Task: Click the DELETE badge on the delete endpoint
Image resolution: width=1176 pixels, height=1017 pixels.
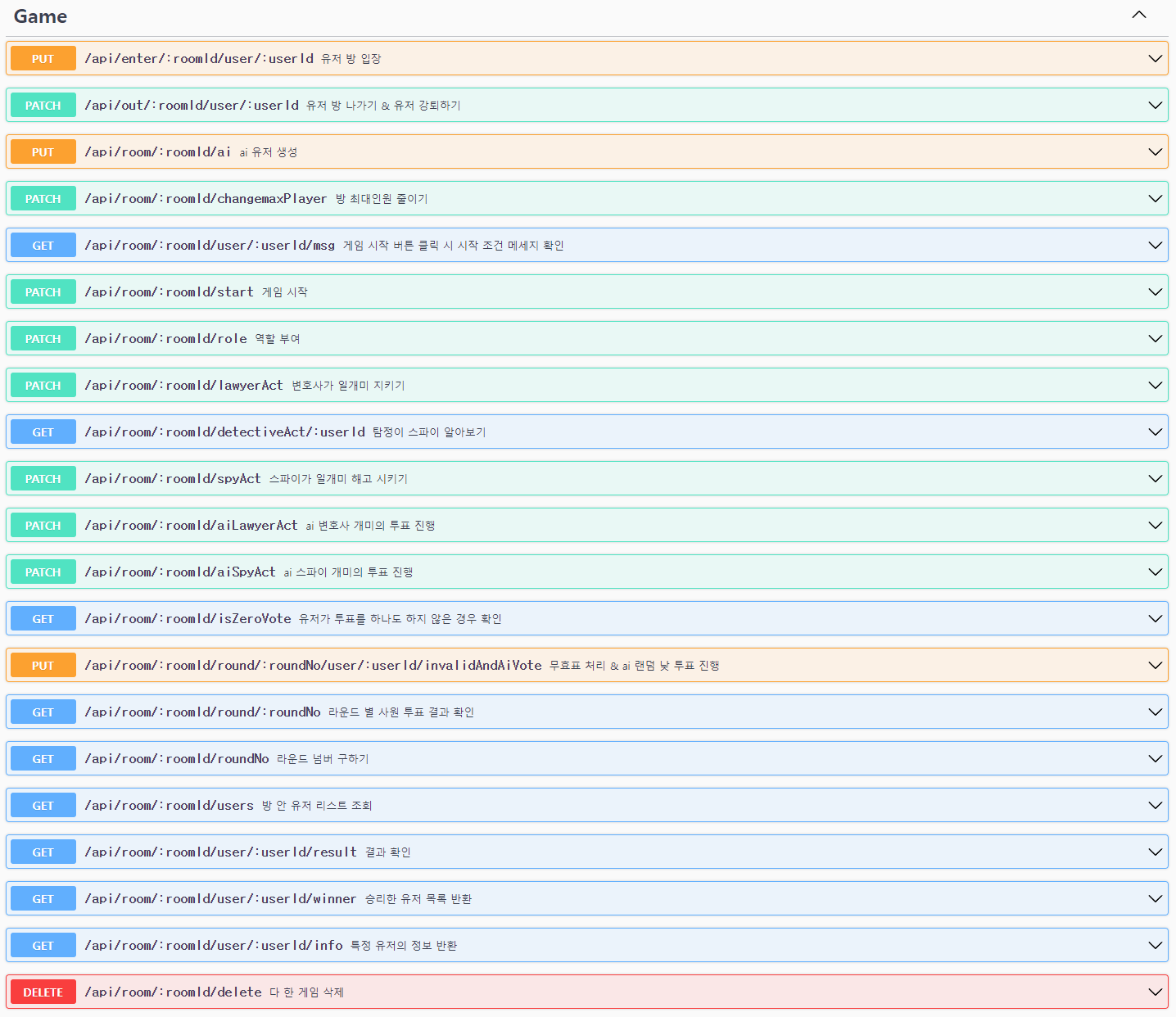Action: pos(43,992)
